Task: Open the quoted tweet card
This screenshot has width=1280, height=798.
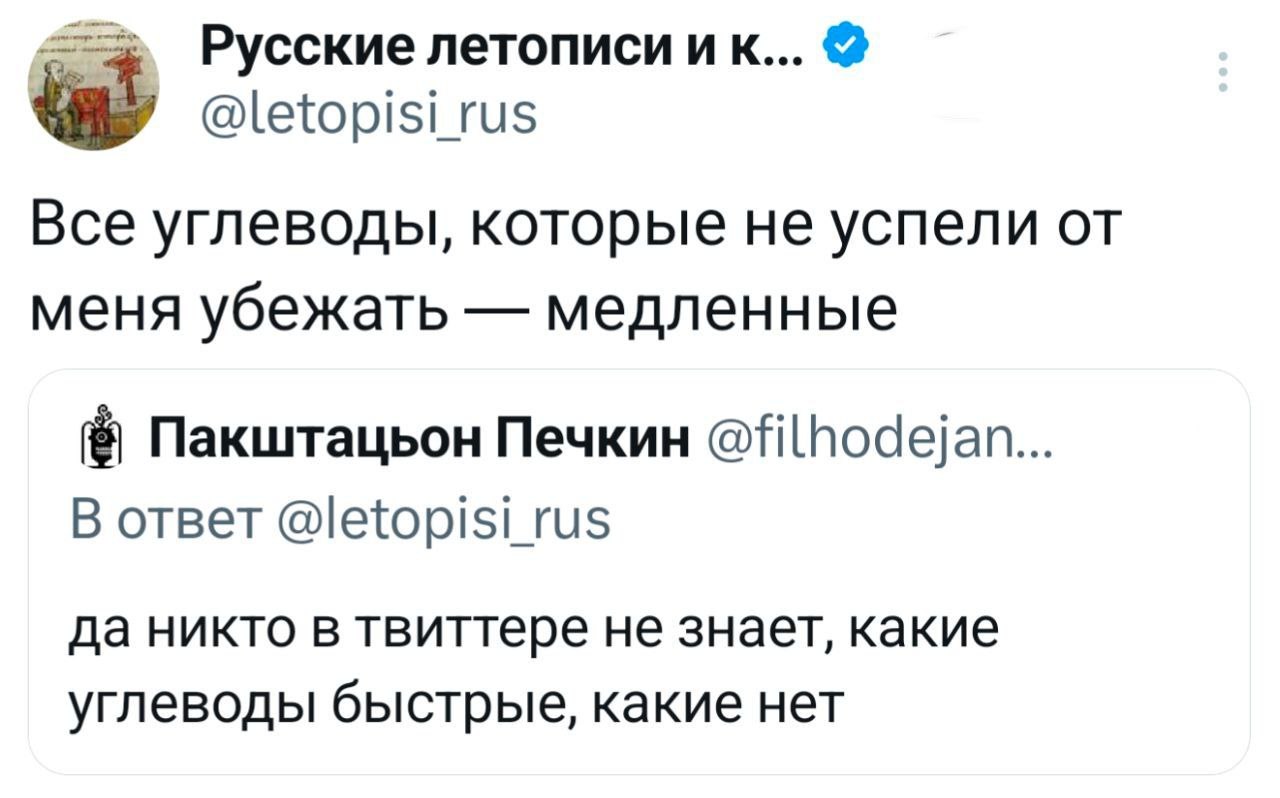Action: (638, 570)
